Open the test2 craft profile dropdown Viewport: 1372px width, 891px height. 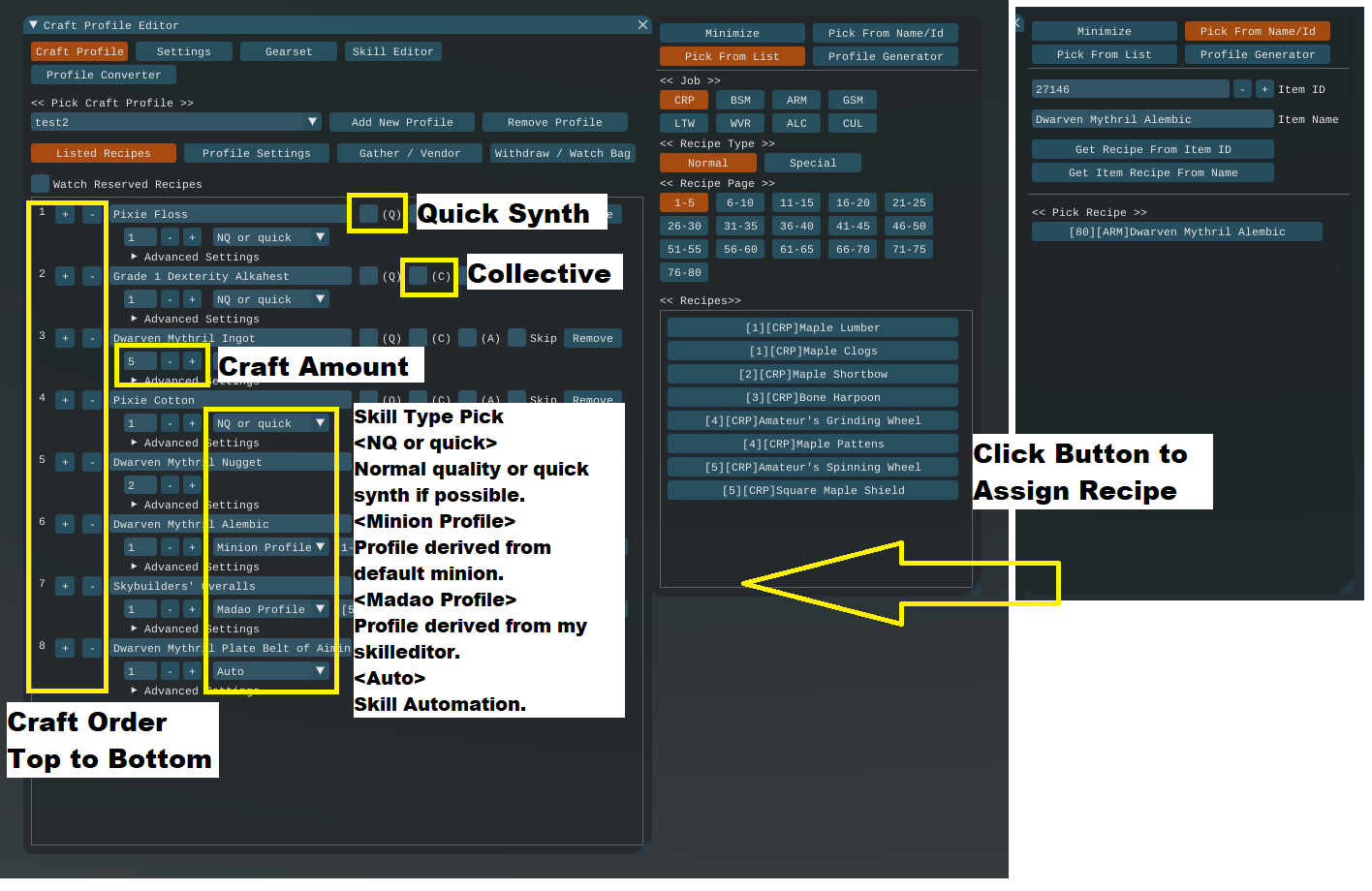(x=312, y=122)
